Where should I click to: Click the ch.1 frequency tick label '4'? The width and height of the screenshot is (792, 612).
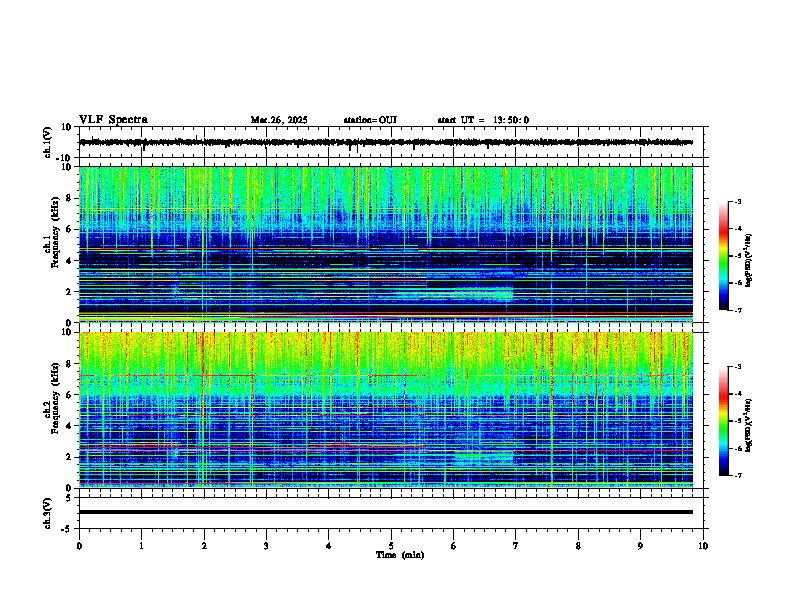click(70, 261)
